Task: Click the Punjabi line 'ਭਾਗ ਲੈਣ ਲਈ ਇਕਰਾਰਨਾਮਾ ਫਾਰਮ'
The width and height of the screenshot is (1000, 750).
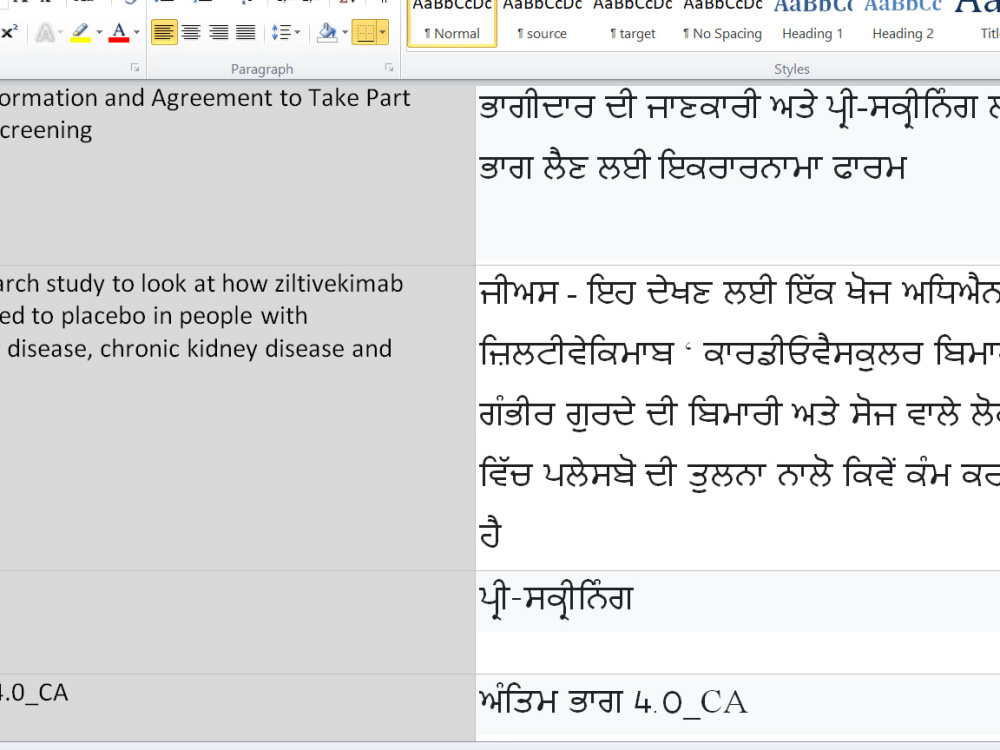Action: tap(693, 168)
